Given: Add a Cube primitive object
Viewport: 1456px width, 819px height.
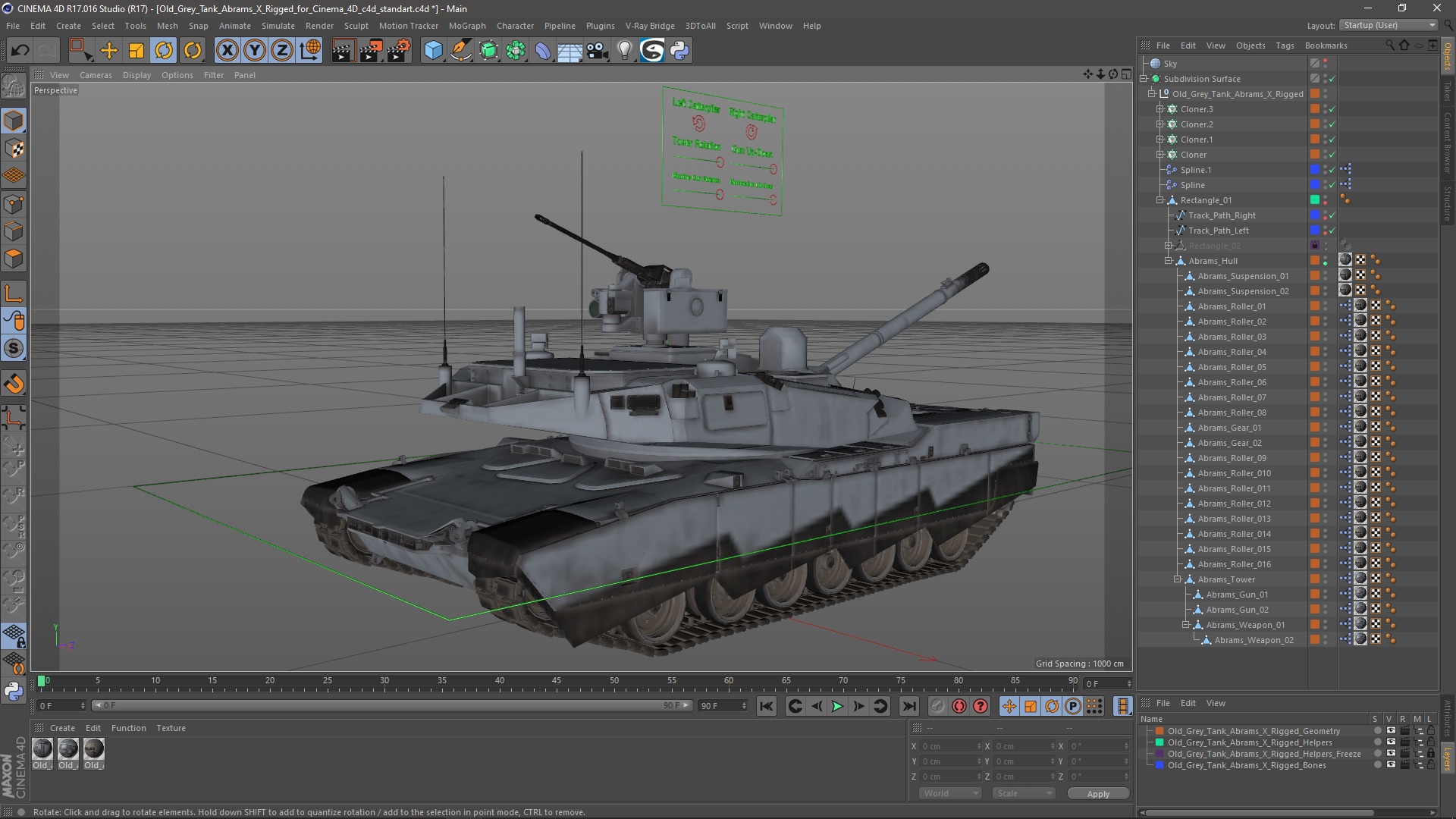Looking at the screenshot, I should [433, 51].
